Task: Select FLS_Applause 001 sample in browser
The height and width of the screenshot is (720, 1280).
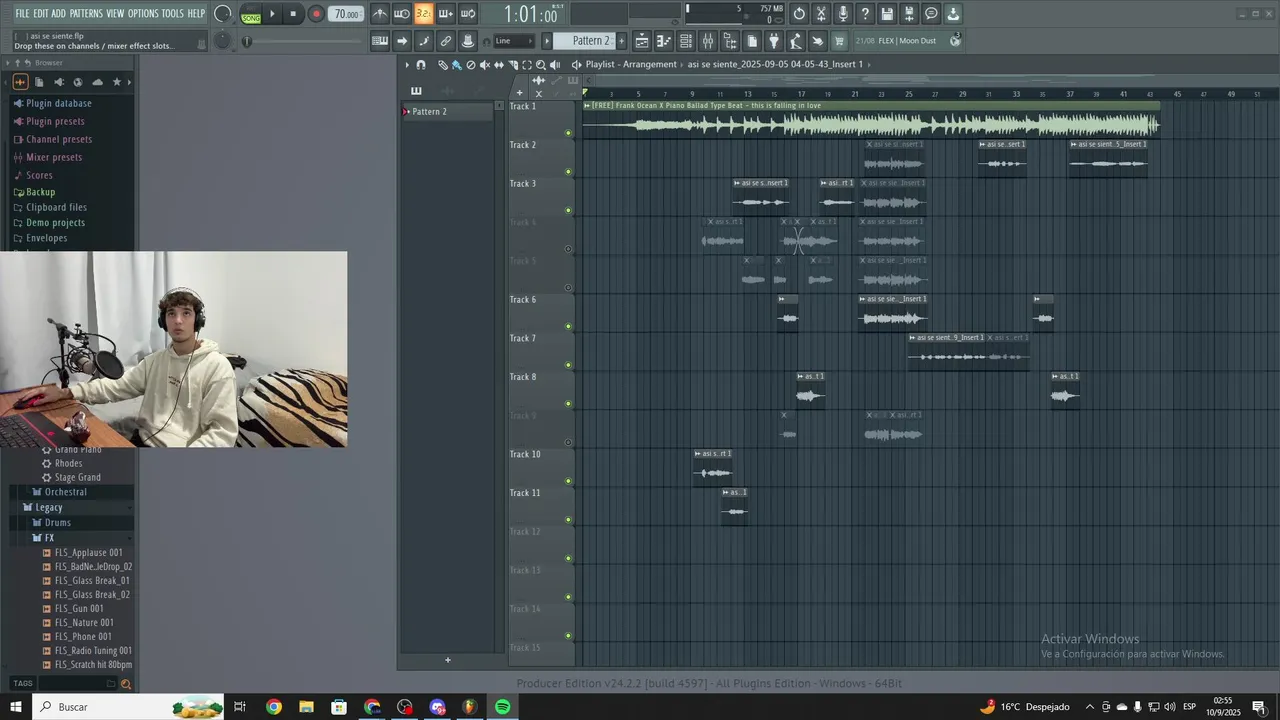Action: click(88, 552)
